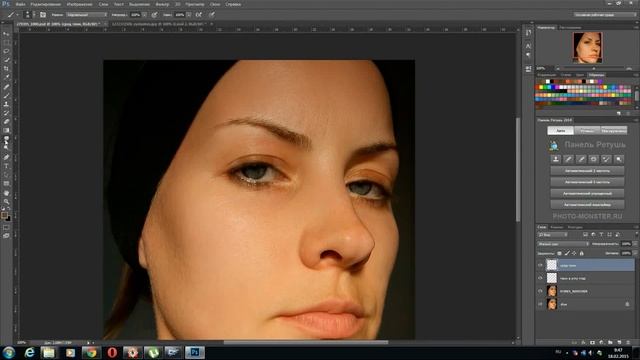Toggle lock position icon
This screenshot has width=640, height=360.
574,253
